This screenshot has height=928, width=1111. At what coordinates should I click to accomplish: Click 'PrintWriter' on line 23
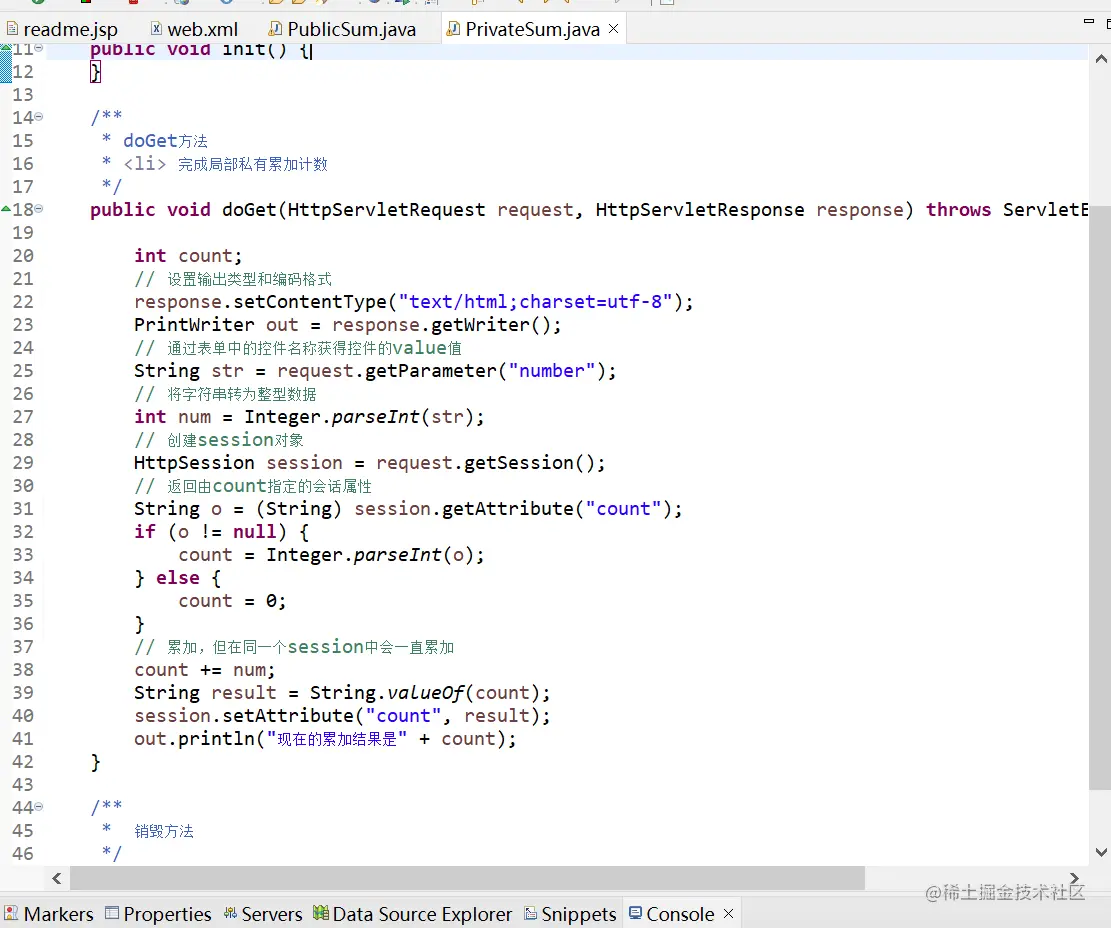click(194, 325)
